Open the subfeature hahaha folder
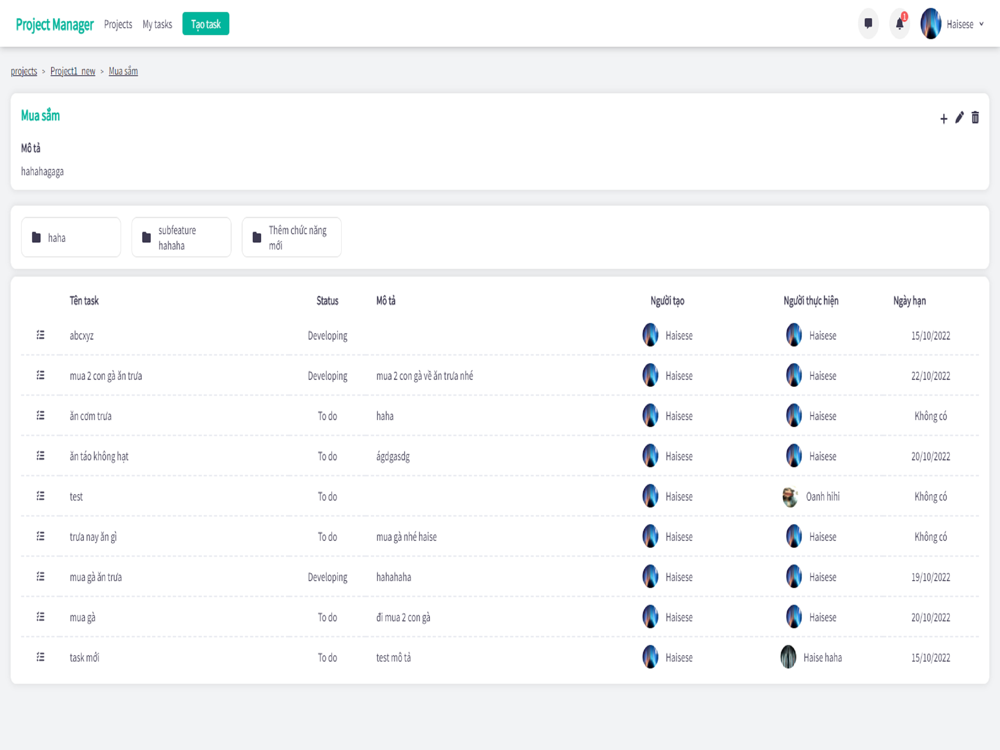Screen dimensions: 1000x750 point(181,237)
